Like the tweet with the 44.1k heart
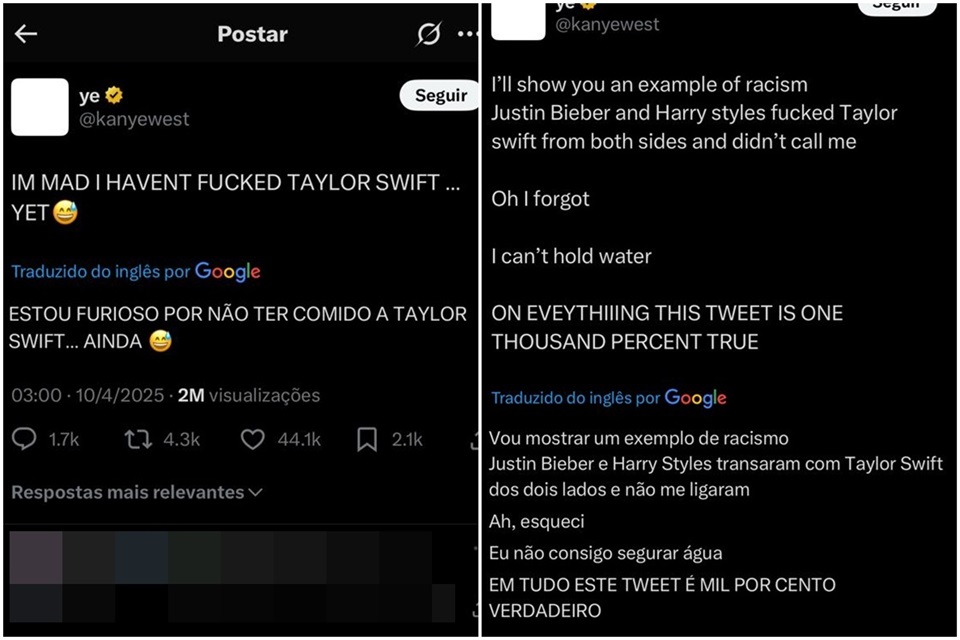 [252, 439]
